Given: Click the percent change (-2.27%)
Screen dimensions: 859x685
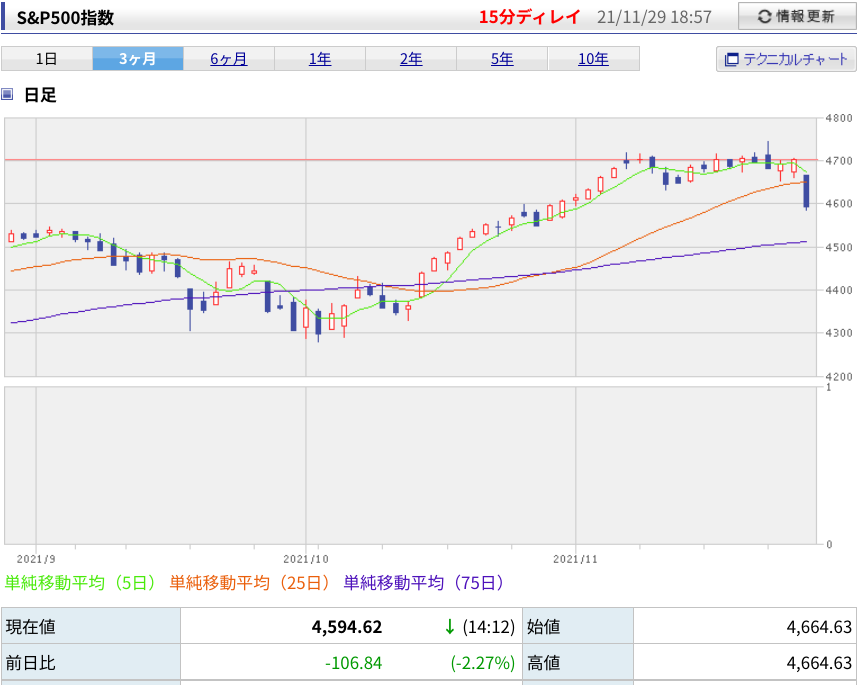Looking at the screenshot, I should (x=483, y=663).
